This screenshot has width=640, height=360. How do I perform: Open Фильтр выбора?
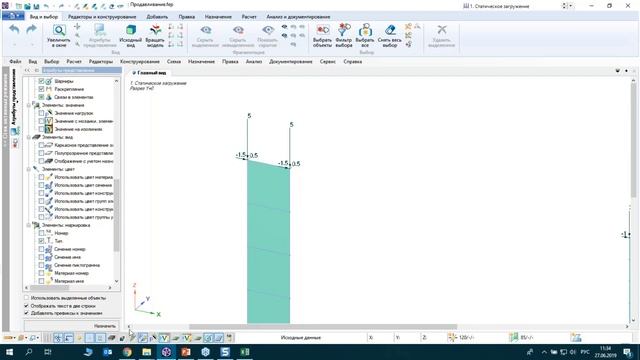click(344, 36)
